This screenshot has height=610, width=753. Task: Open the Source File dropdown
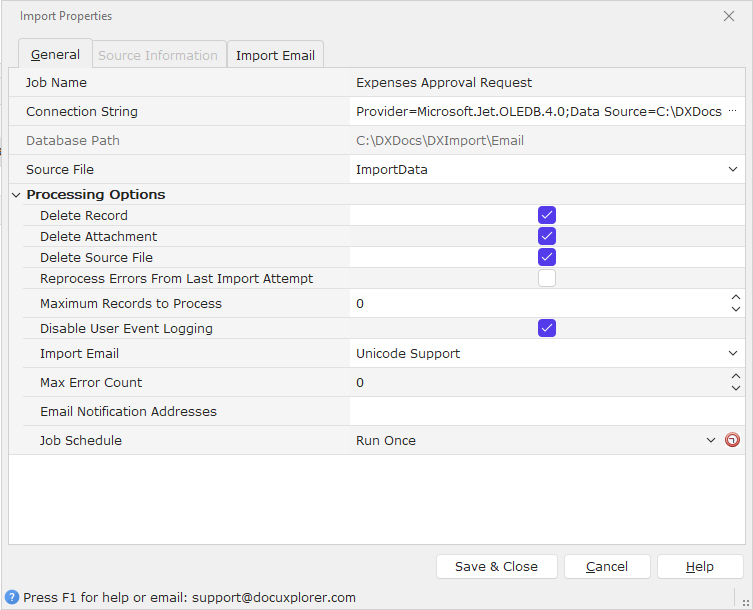click(735, 170)
